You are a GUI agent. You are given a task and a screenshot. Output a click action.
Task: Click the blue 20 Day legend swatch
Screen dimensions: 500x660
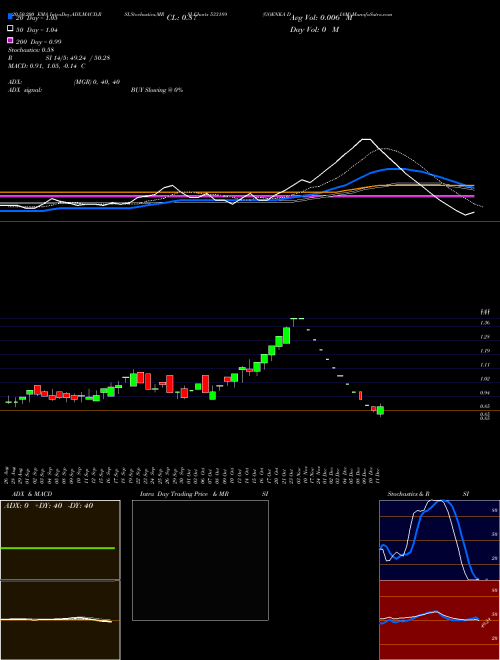click(x=11, y=17)
